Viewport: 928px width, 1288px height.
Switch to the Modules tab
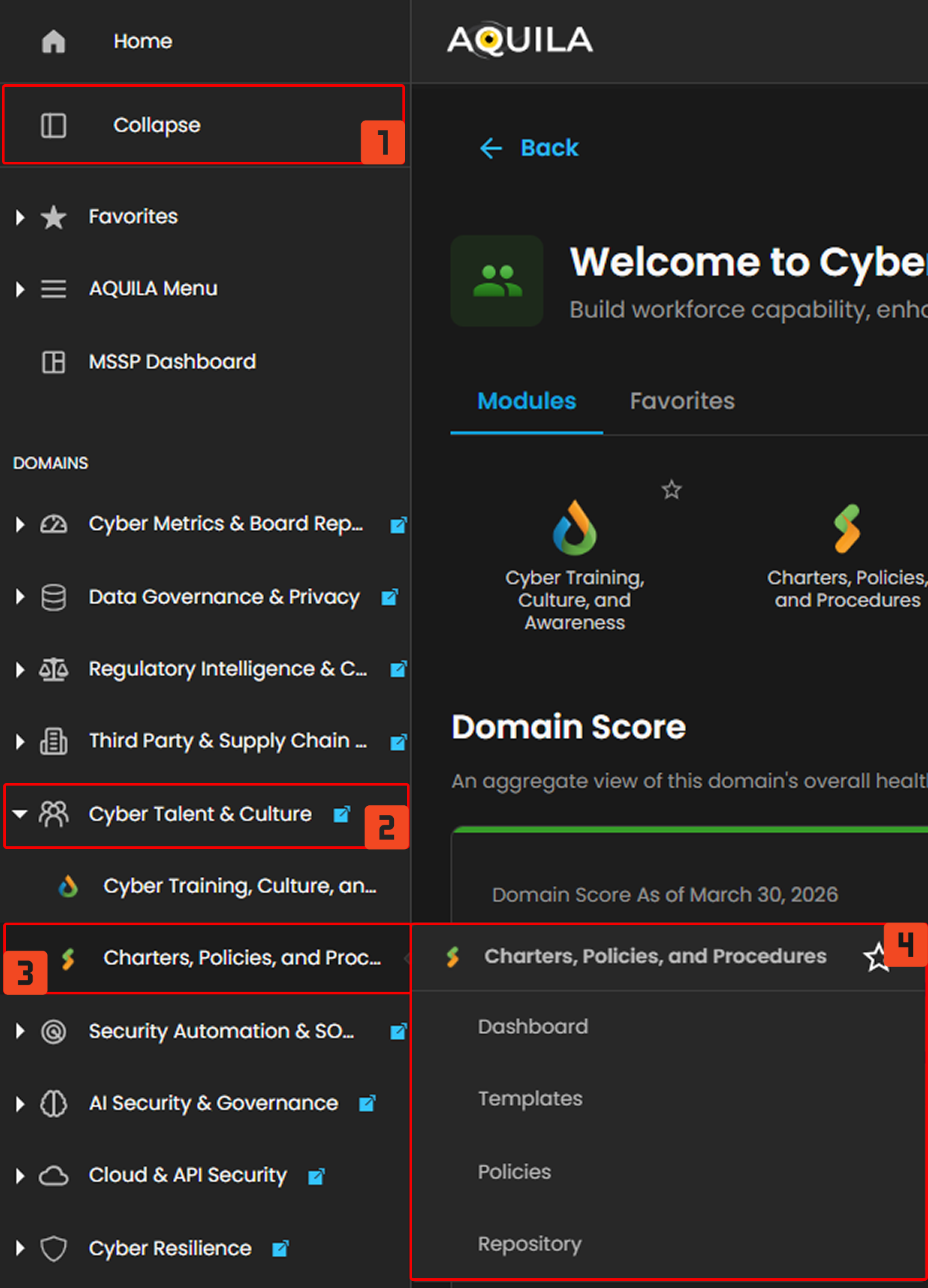pyautogui.click(x=527, y=401)
